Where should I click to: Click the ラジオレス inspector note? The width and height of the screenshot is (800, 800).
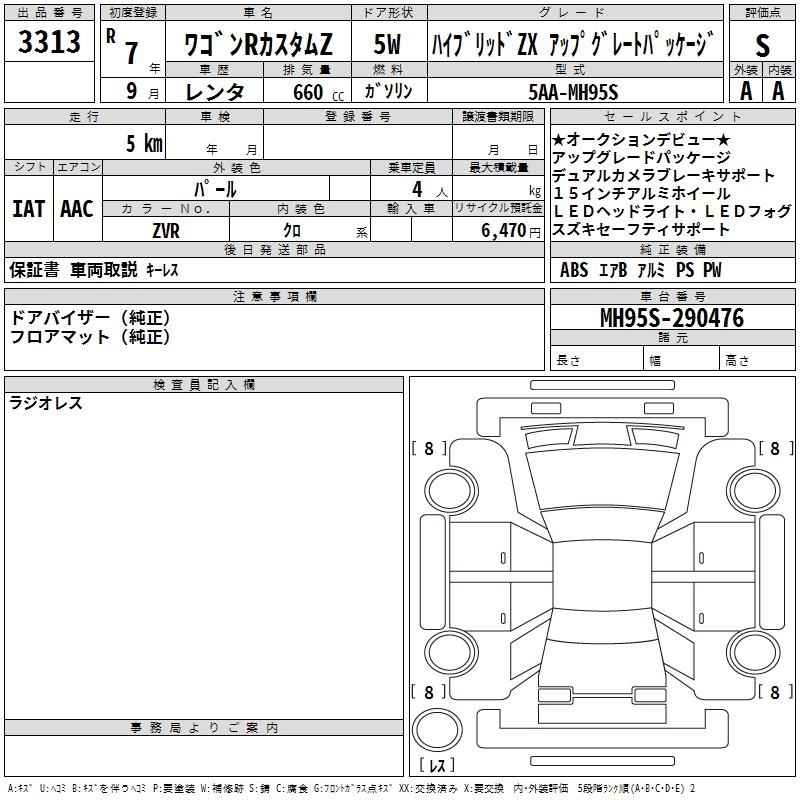46,403
